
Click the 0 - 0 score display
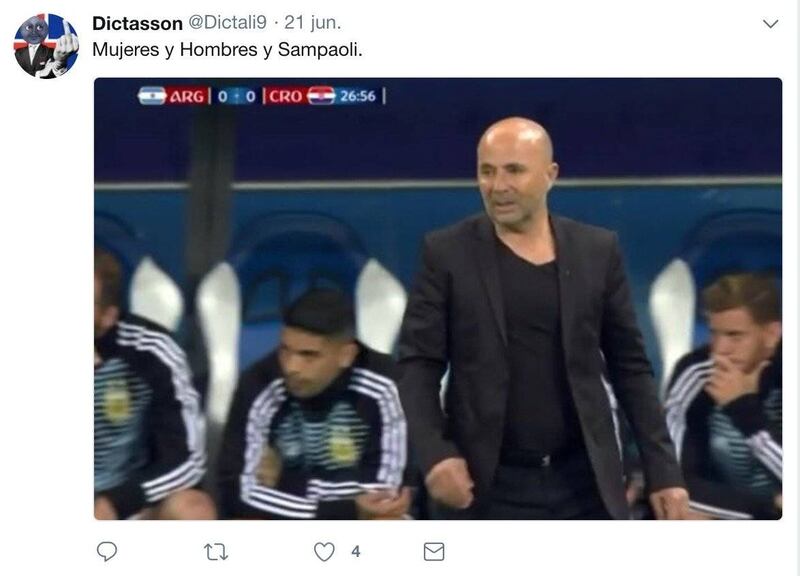(236, 96)
